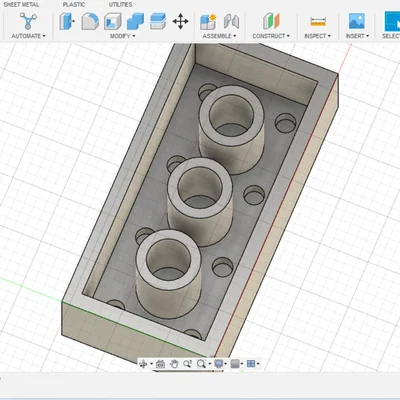This screenshot has width=400, height=400.
Task: Click the Look At icon
Action: point(160,364)
